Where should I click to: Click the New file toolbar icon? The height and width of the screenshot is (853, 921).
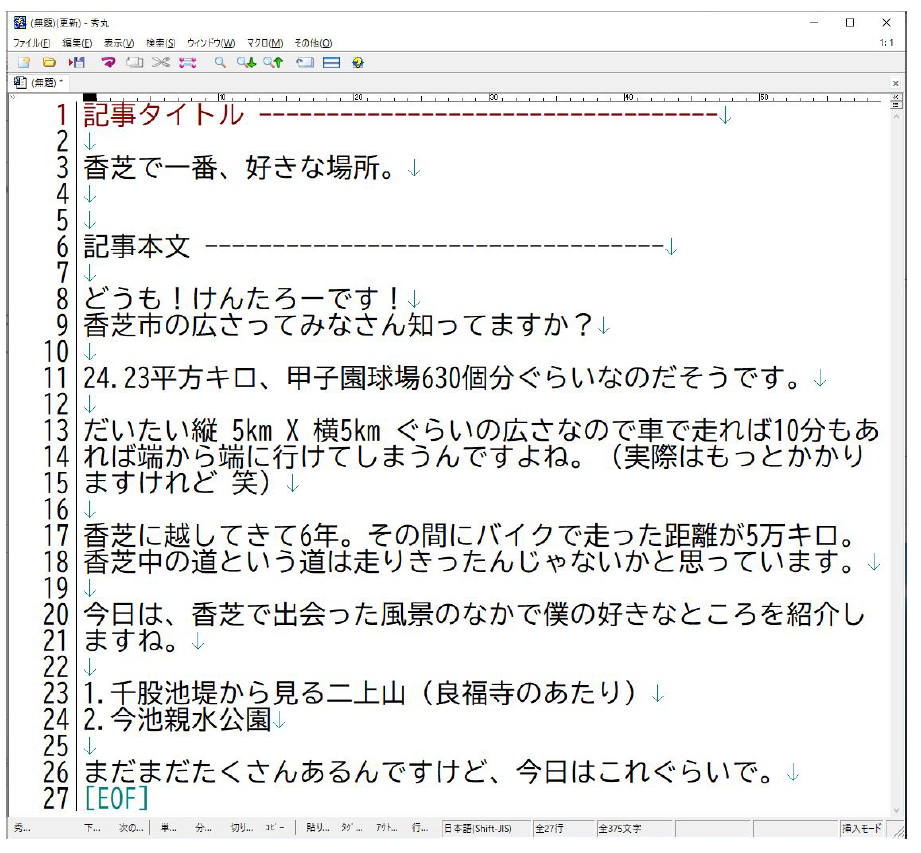coord(24,62)
